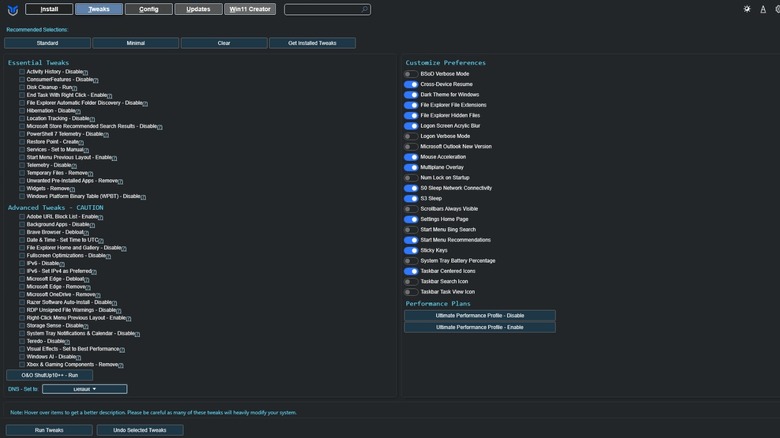Check Razer Software Auto-Install - Disable checkbox
The height and width of the screenshot is (438, 780).
pyautogui.click(x=22, y=302)
